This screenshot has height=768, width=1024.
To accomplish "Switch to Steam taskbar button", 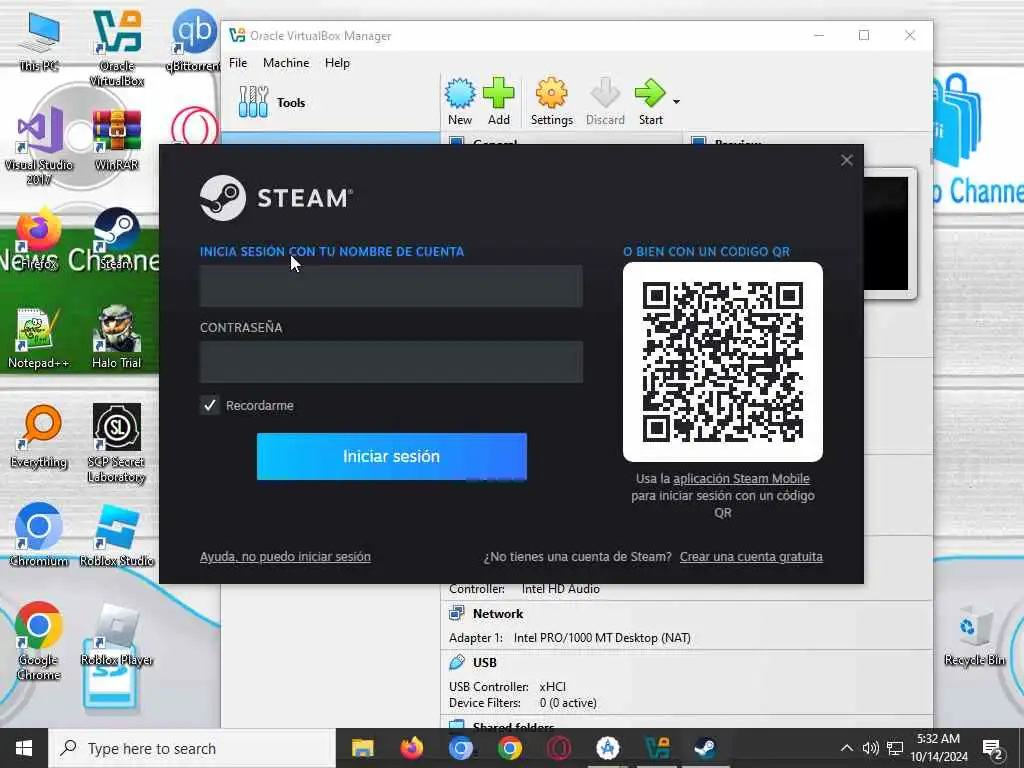I will point(705,748).
